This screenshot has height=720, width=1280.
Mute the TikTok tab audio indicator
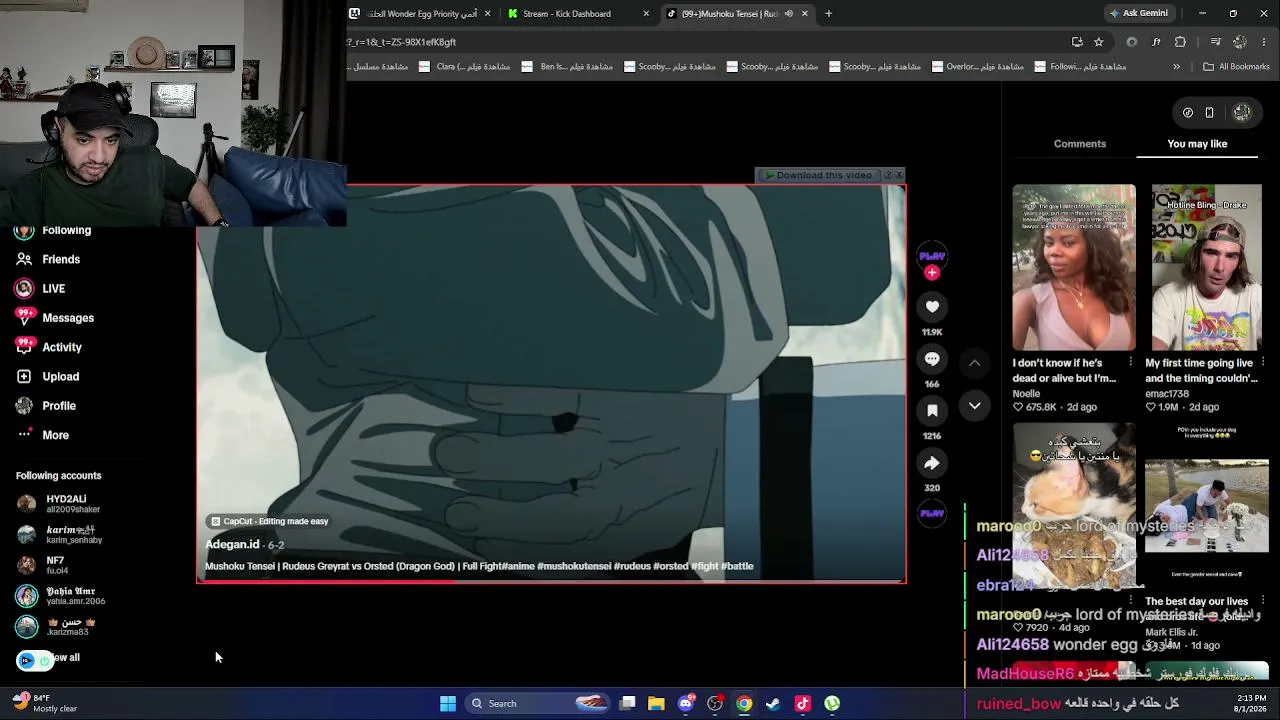[789, 14]
